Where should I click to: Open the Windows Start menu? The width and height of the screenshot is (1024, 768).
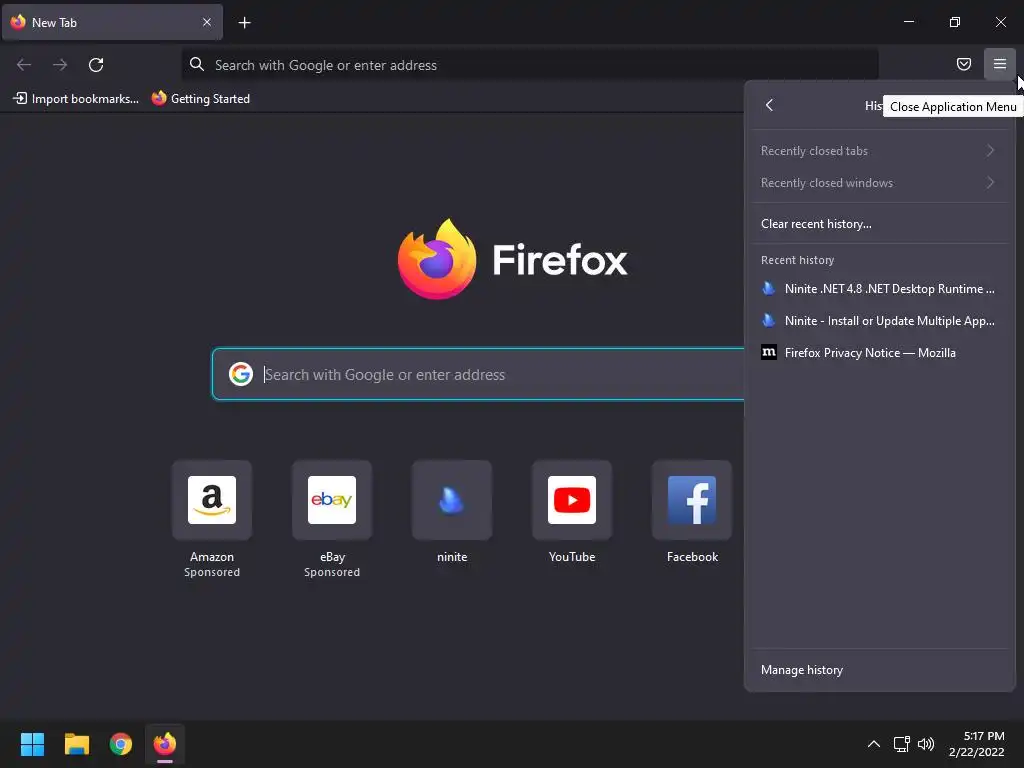point(33,744)
